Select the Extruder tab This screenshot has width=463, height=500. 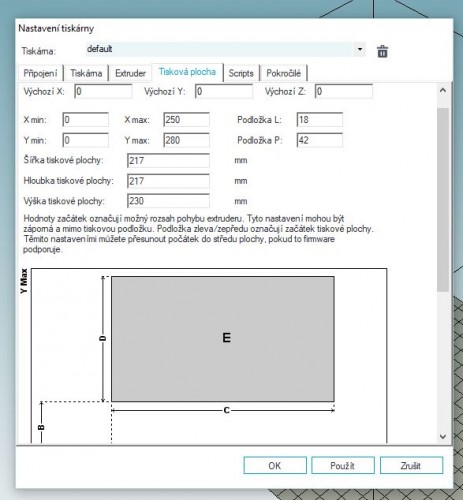pos(130,73)
